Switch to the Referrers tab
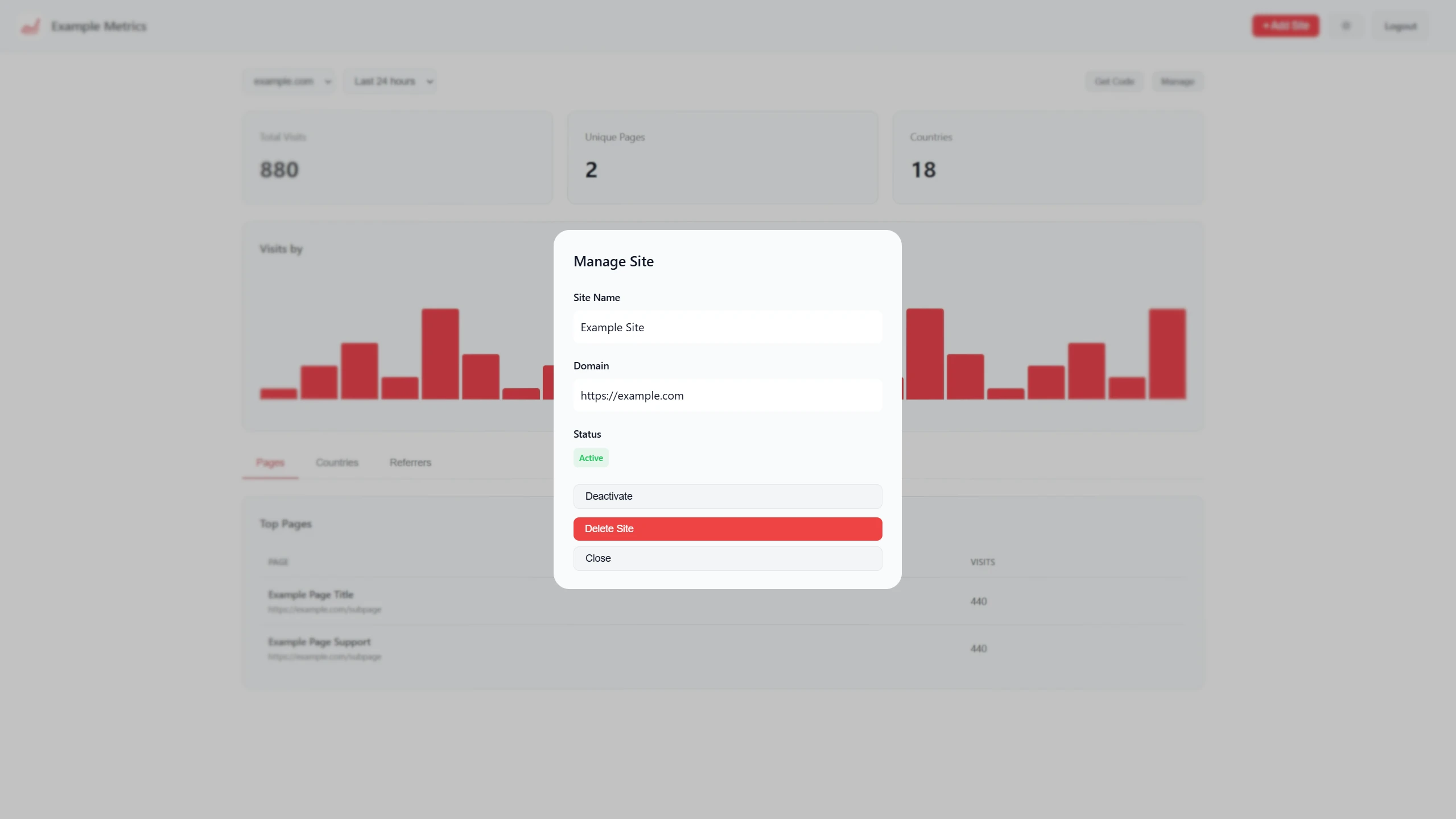Screen dimensions: 1456x819 (x=410, y=463)
